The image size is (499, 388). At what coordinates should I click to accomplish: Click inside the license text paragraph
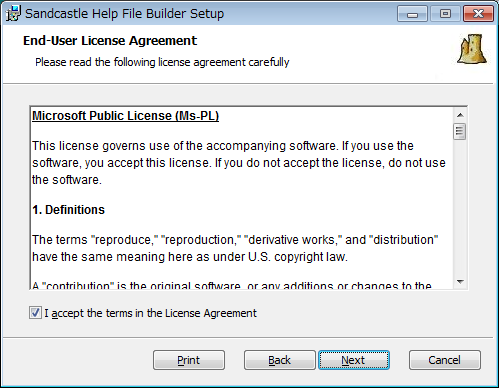(239, 163)
